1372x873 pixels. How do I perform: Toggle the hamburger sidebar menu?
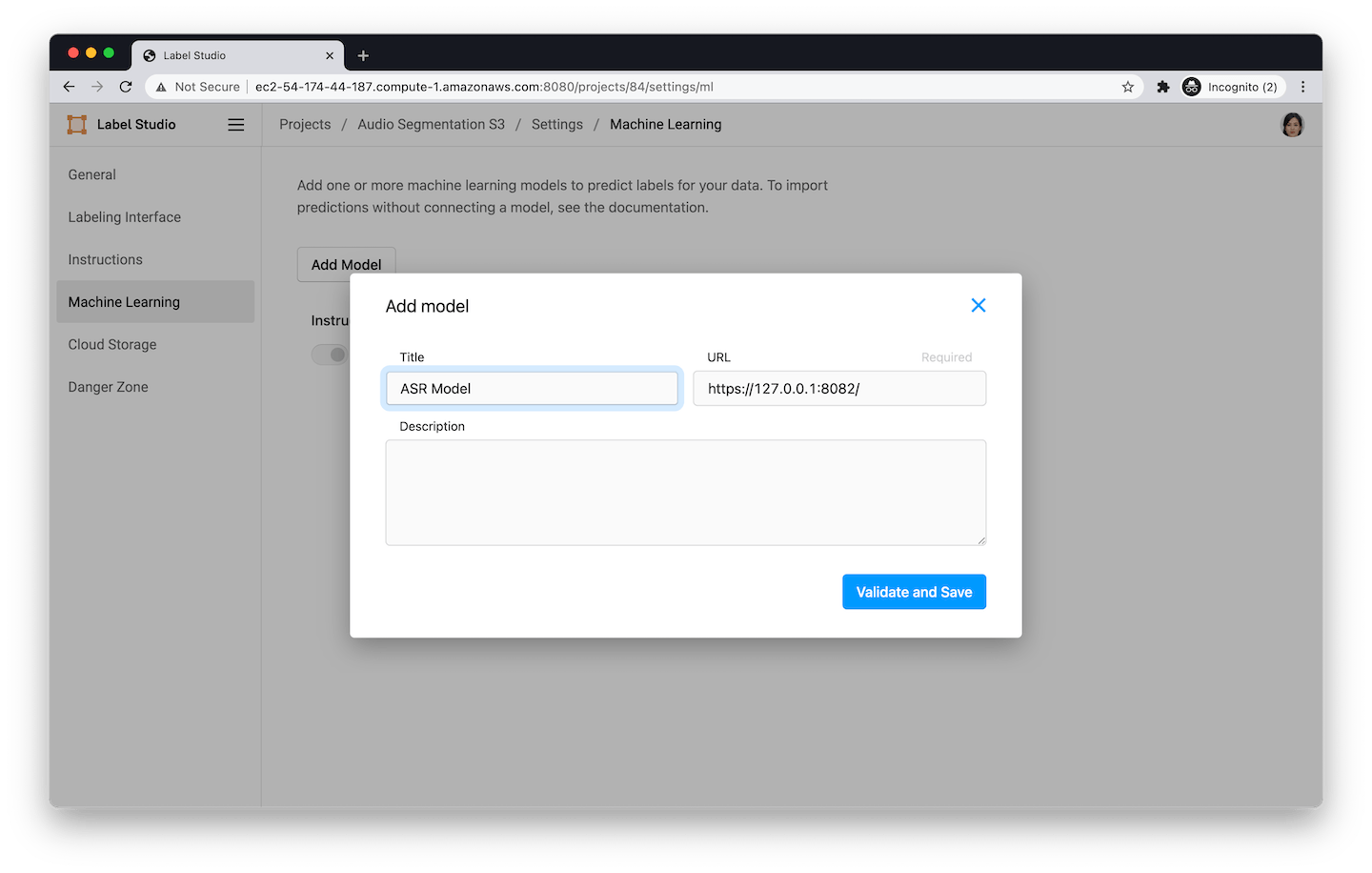[x=236, y=125]
